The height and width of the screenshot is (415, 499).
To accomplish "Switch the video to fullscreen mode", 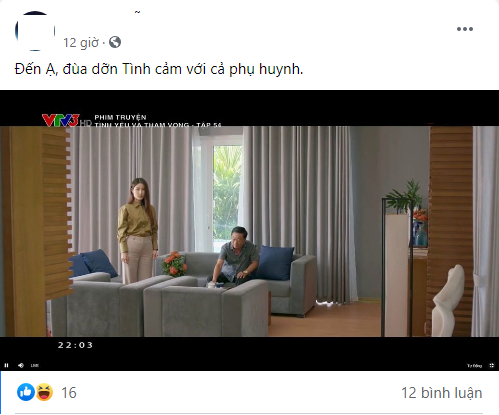I will (x=492, y=366).
